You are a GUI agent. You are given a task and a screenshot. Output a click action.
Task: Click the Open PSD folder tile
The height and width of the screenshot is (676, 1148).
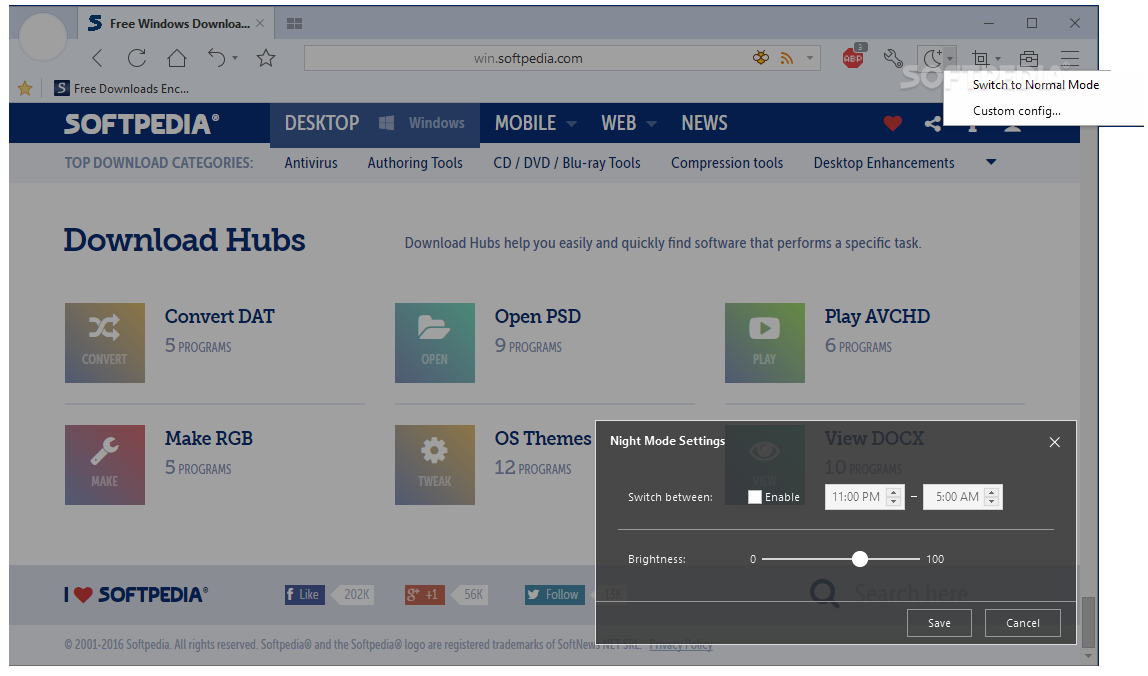click(435, 343)
